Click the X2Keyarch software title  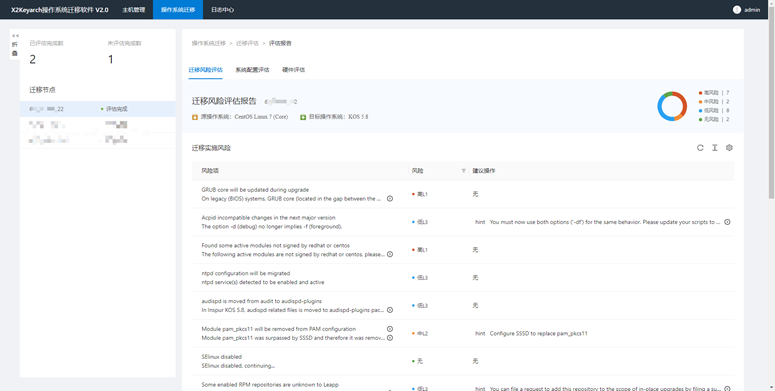(59, 9)
